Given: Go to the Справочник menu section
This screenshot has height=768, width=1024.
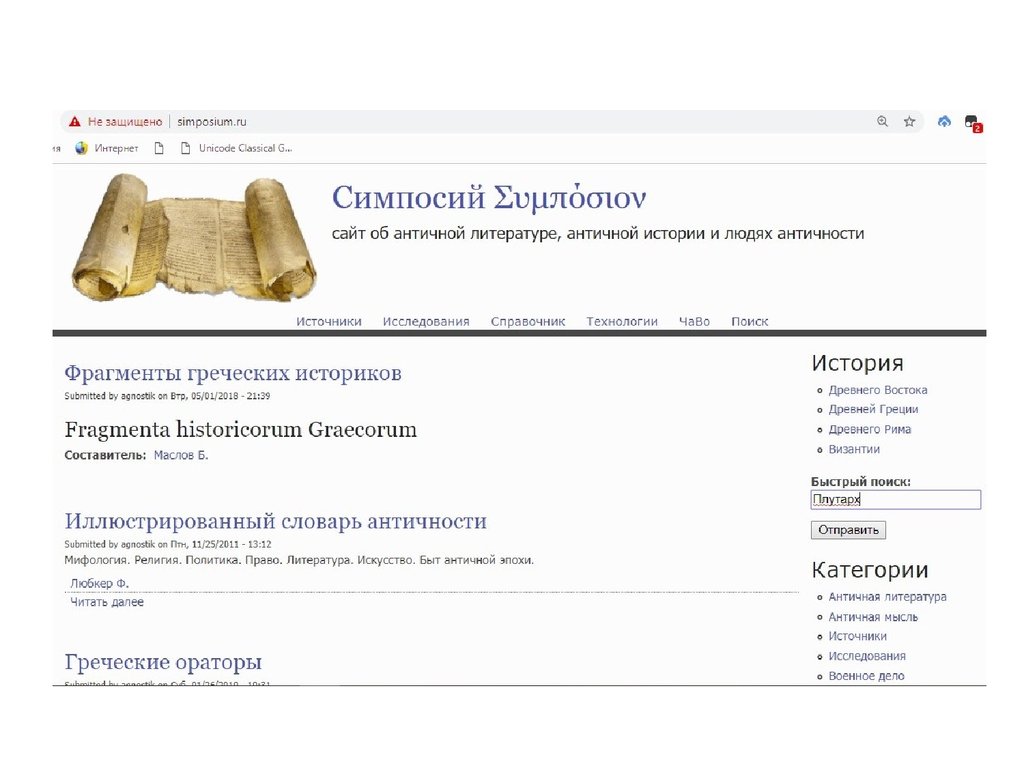Looking at the screenshot, I should click(528, 321).
